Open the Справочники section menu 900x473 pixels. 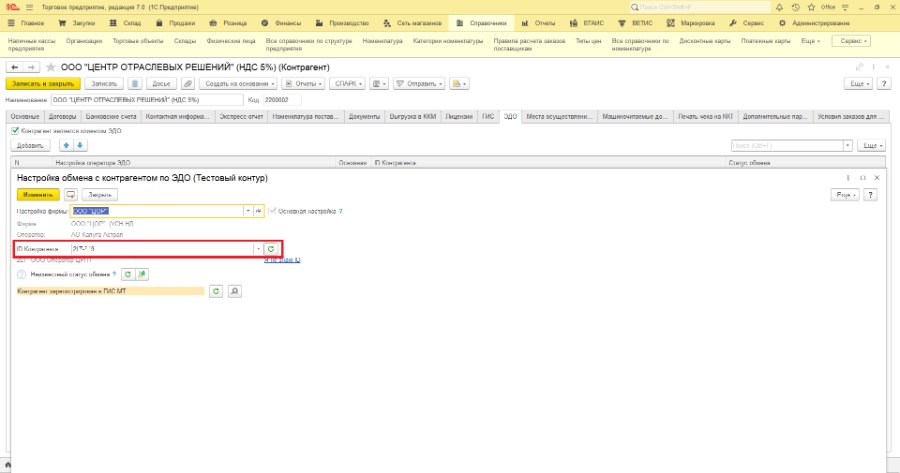(482, 23)
